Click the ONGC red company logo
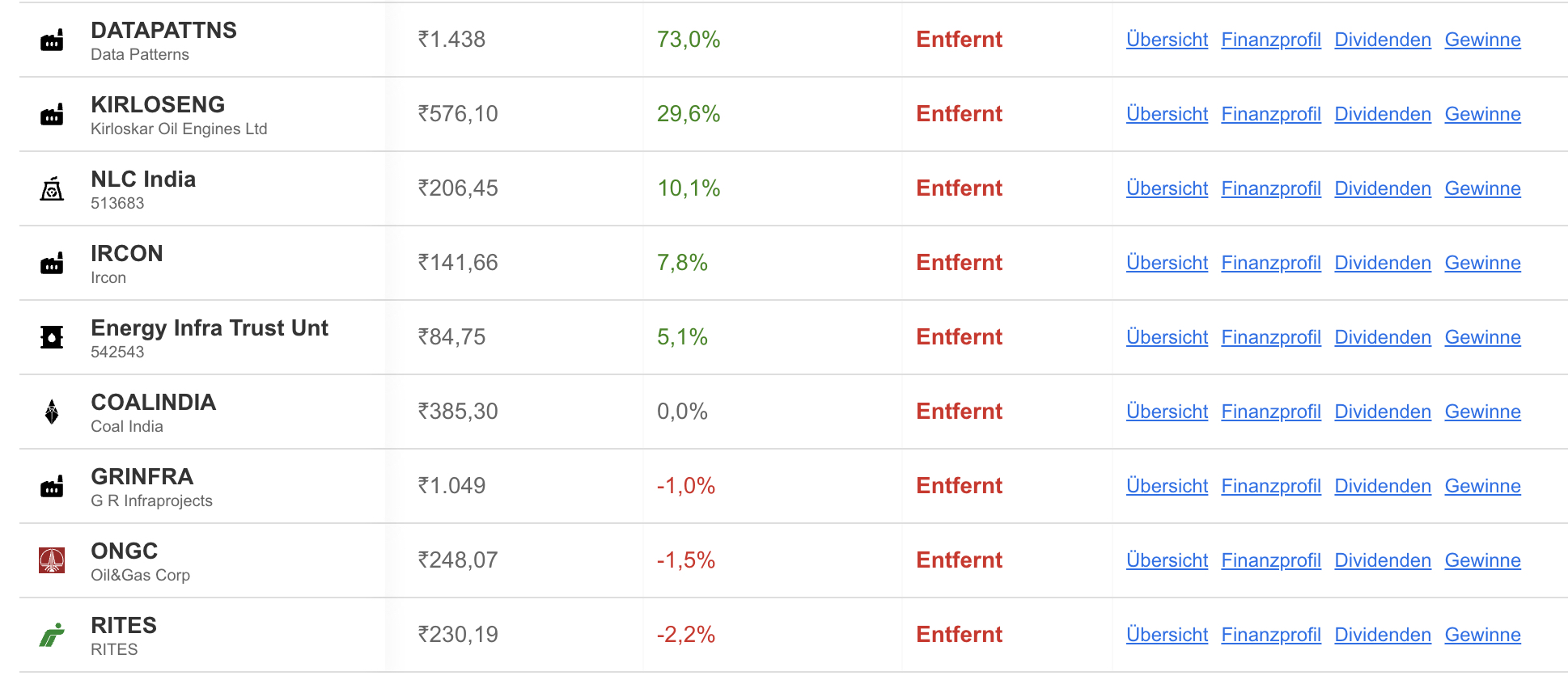This screenshot has height=680, width=1568. [x=52, y=560]
